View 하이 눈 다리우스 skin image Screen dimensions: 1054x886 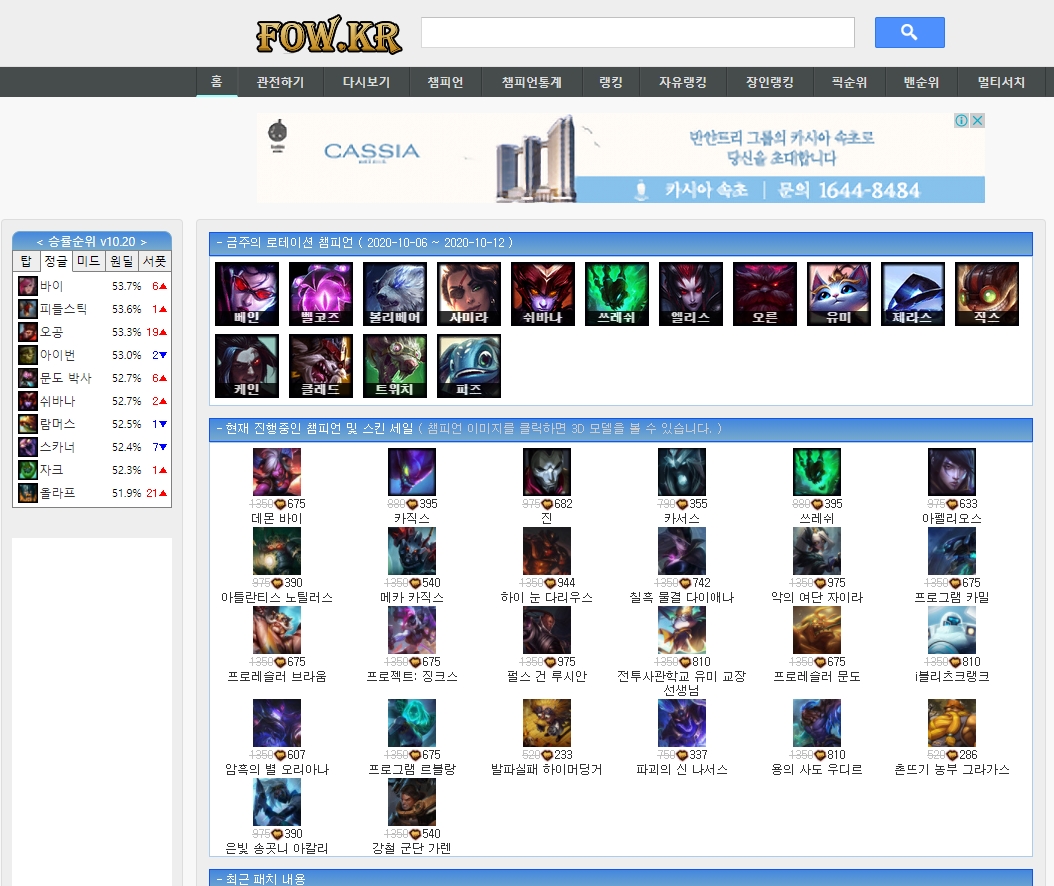pyautogui.click(x=546, y=551)
